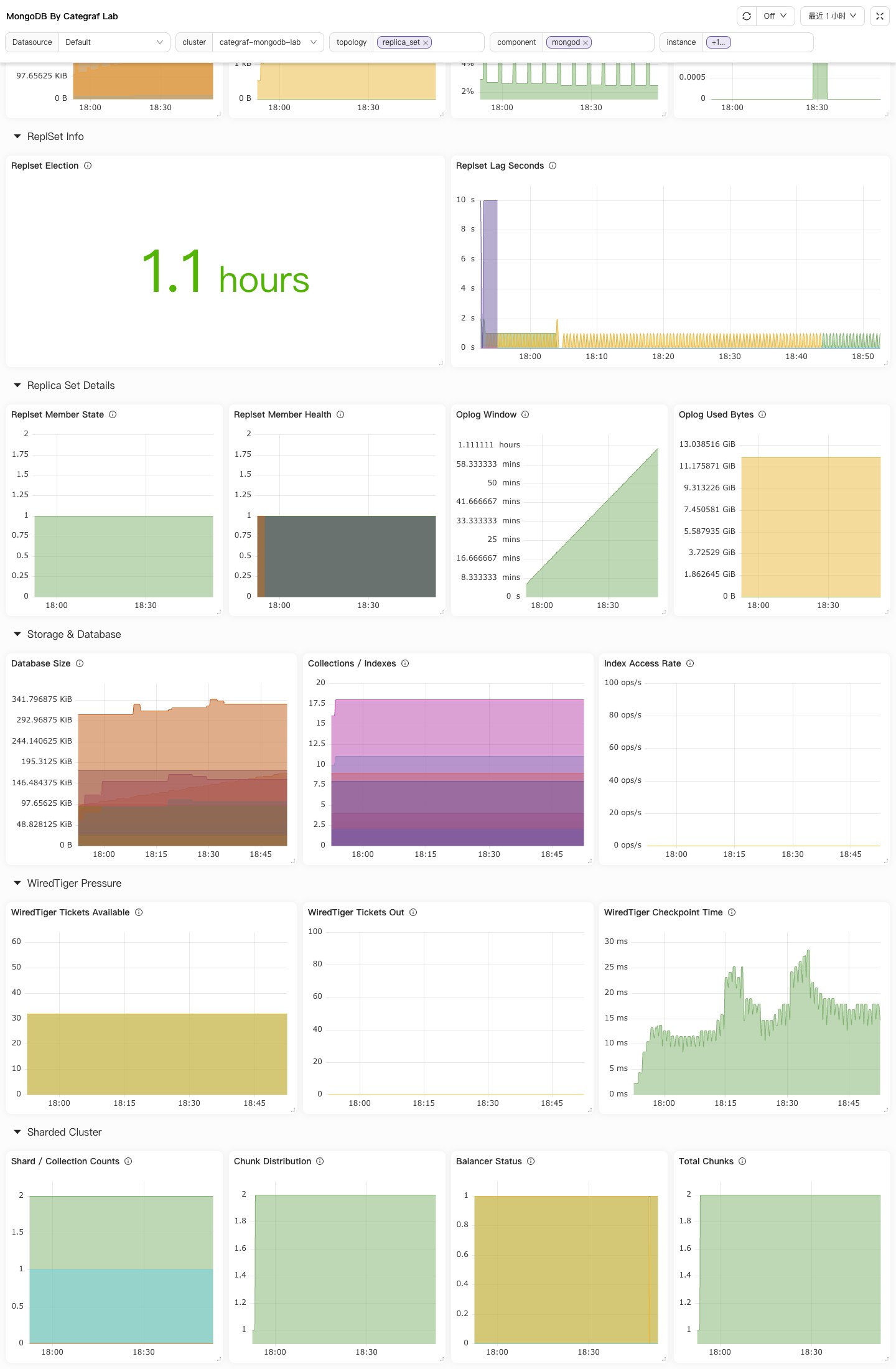Show info for Balancer Status panel

[x=531, y=1161]
